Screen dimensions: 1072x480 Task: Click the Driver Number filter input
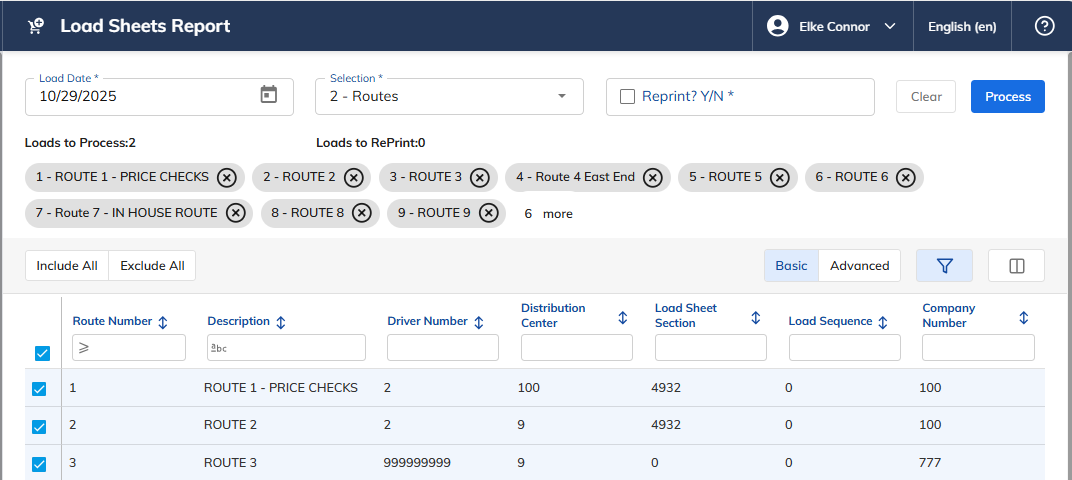click(x=443, y=348)
